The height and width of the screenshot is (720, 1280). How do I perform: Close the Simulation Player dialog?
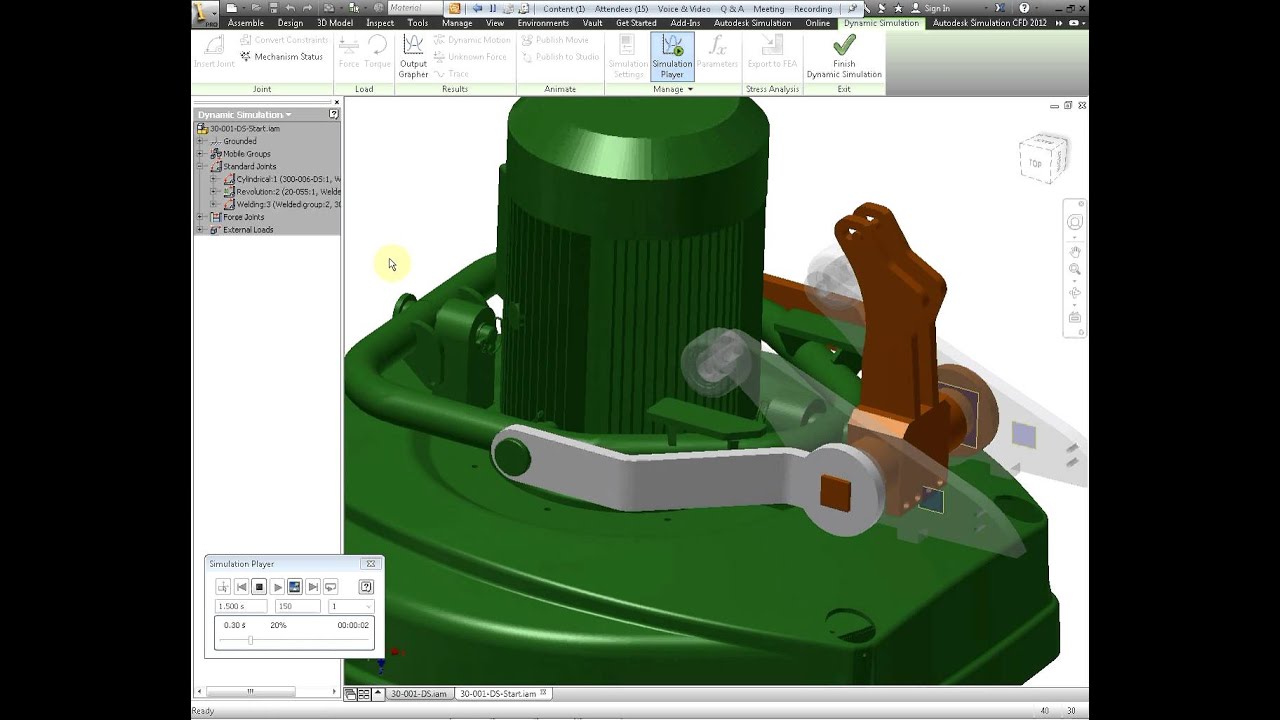click(370, 564)
